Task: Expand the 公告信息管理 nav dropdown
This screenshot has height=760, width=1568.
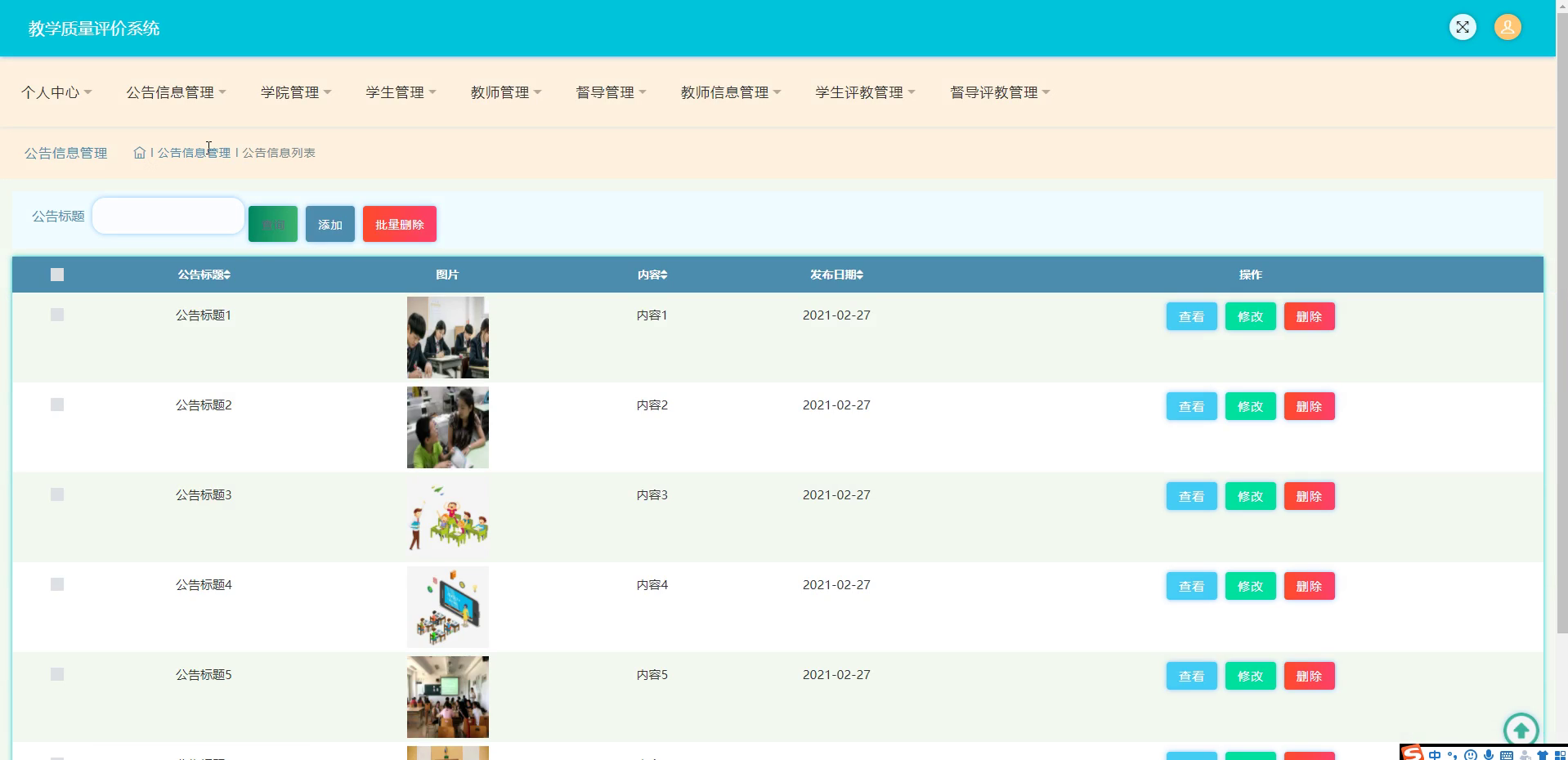Action: [x=176, y=92]
